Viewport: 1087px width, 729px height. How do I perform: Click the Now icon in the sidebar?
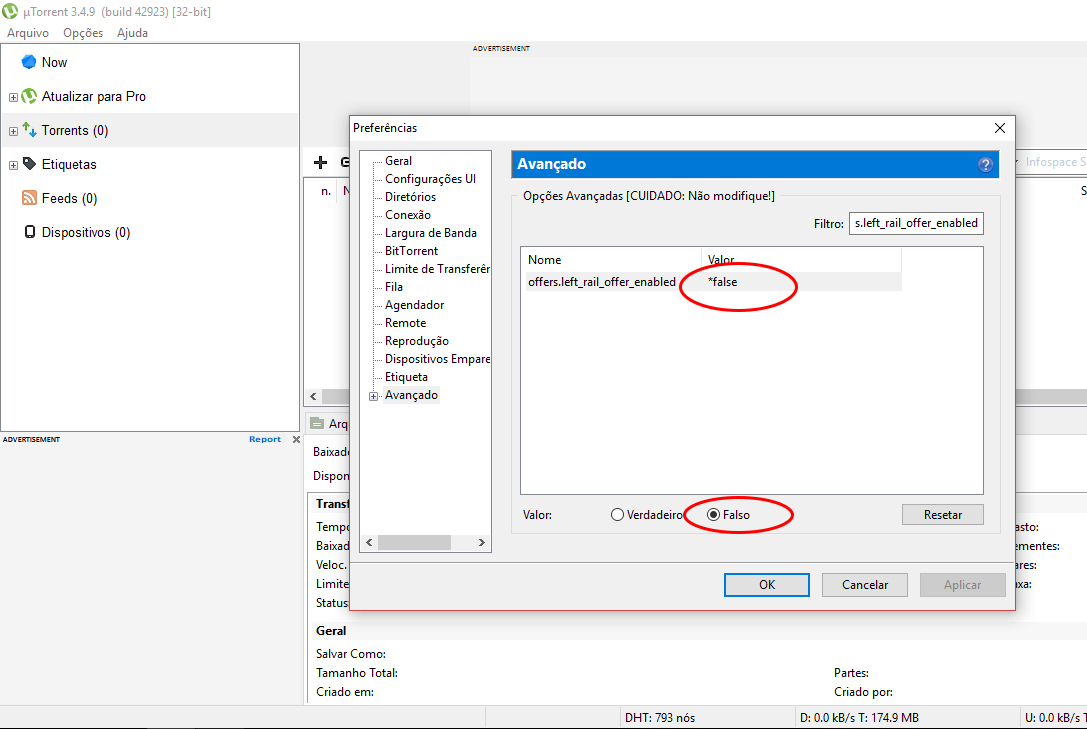click(x=28, y=62)
